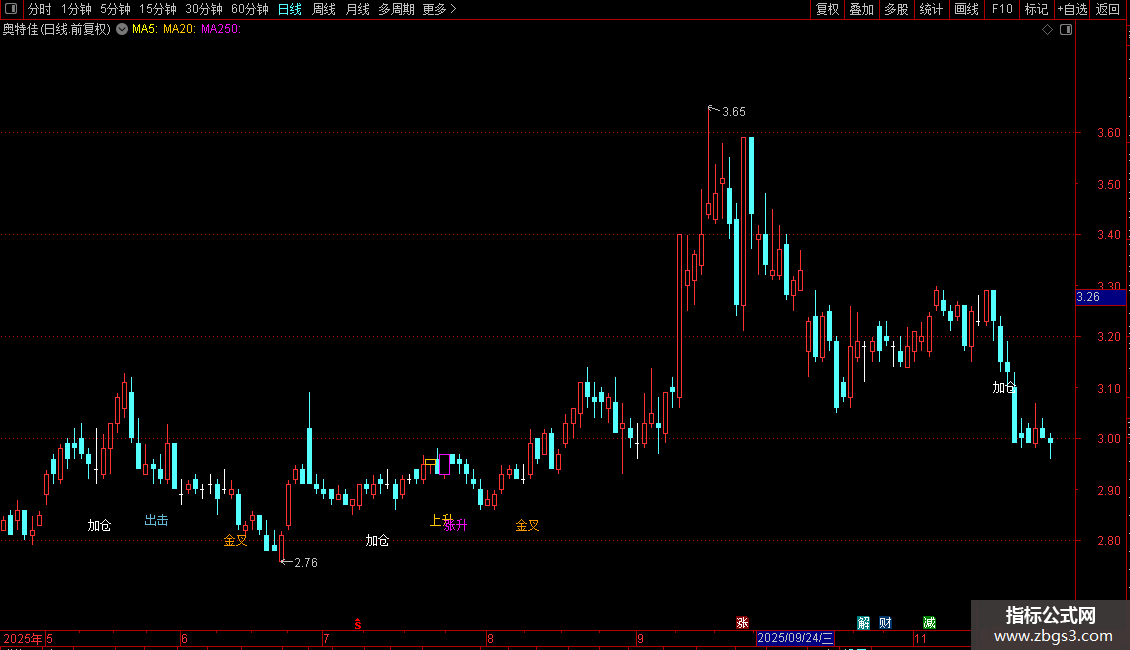Image resolution: width=1130 pixels, height=650 pixels.
Task: Click the 2.76 low price label
Action: [306, 563]
